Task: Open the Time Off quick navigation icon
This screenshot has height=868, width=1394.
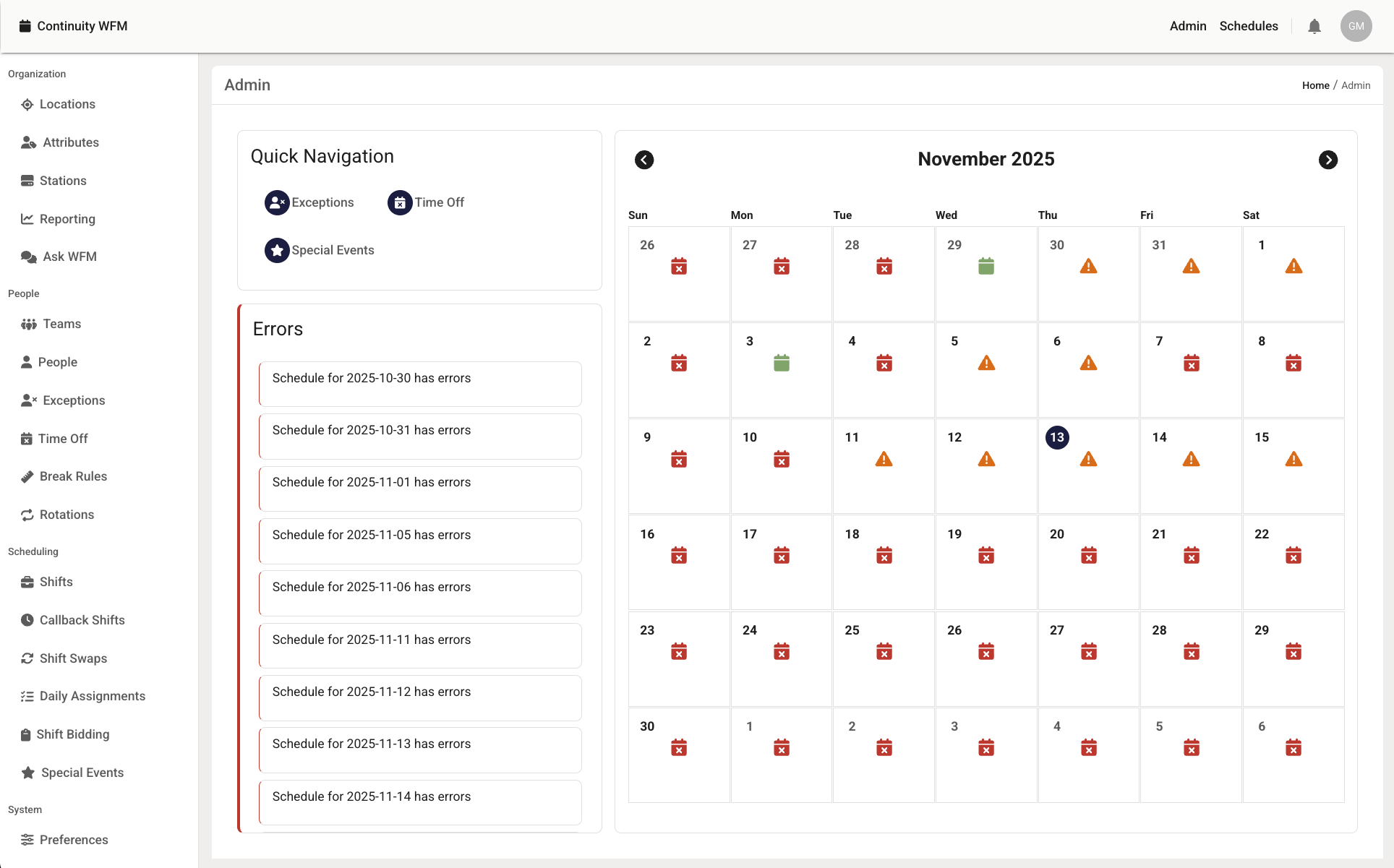Action: [400, 203]
